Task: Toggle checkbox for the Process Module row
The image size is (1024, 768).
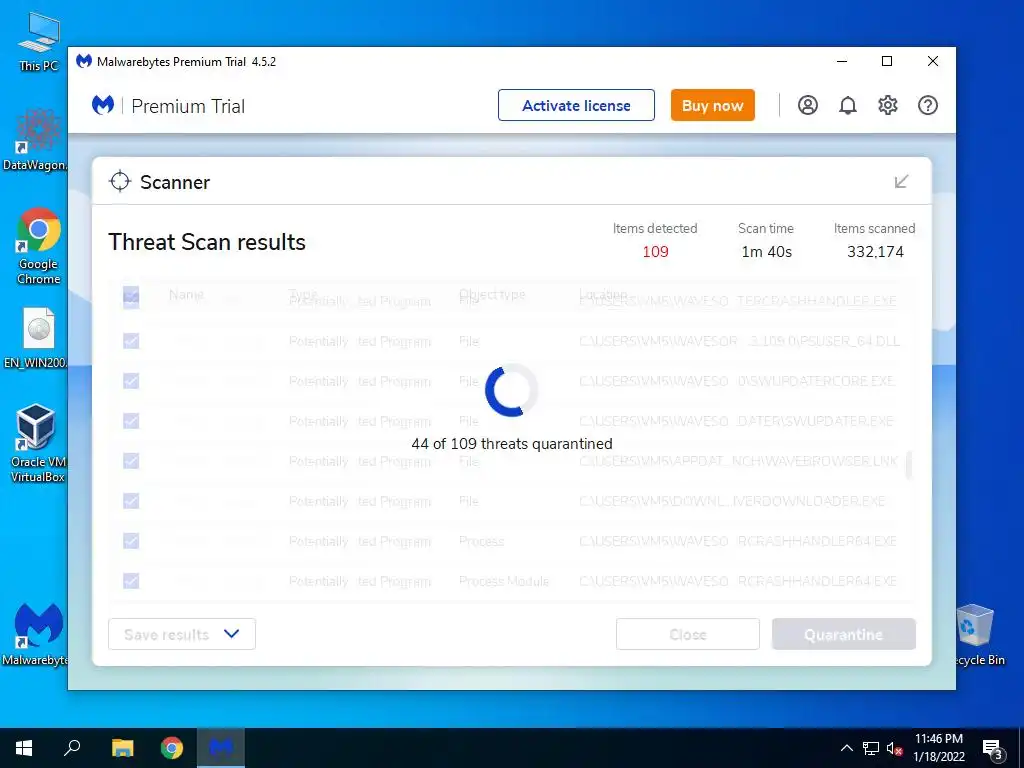Action: click(131, 581)
